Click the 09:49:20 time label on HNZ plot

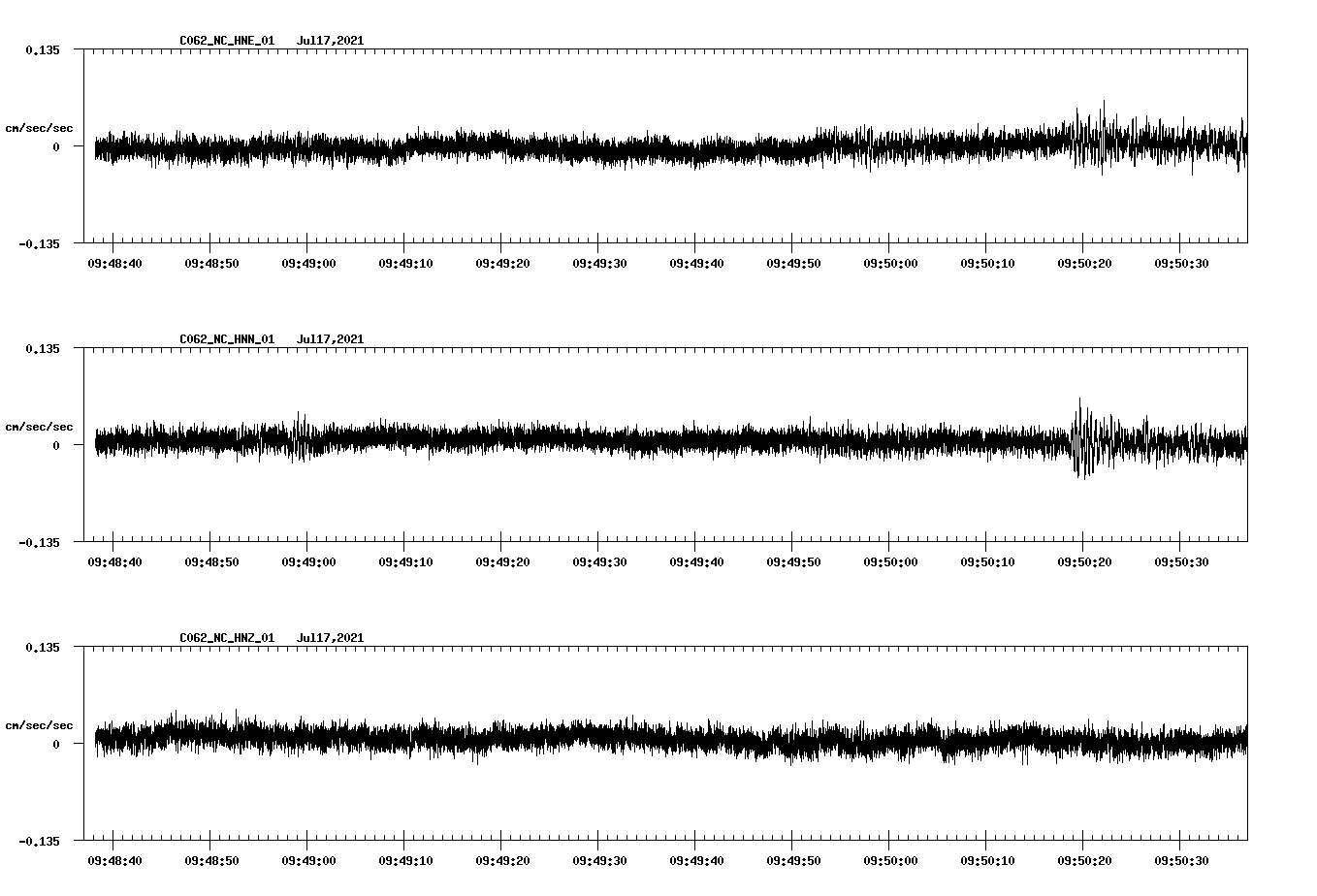pyautogui.click(x=502, y=860)
